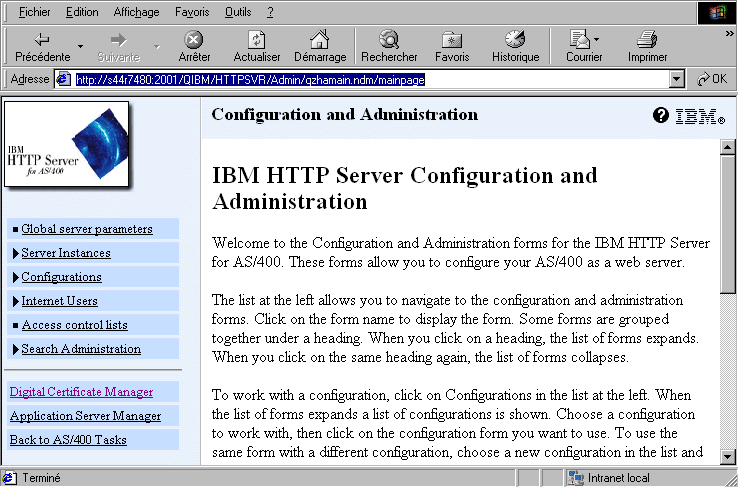The image size is (738, 487).
Task: Open the address bar dropdown list
Action: click(x=677, y=80)
